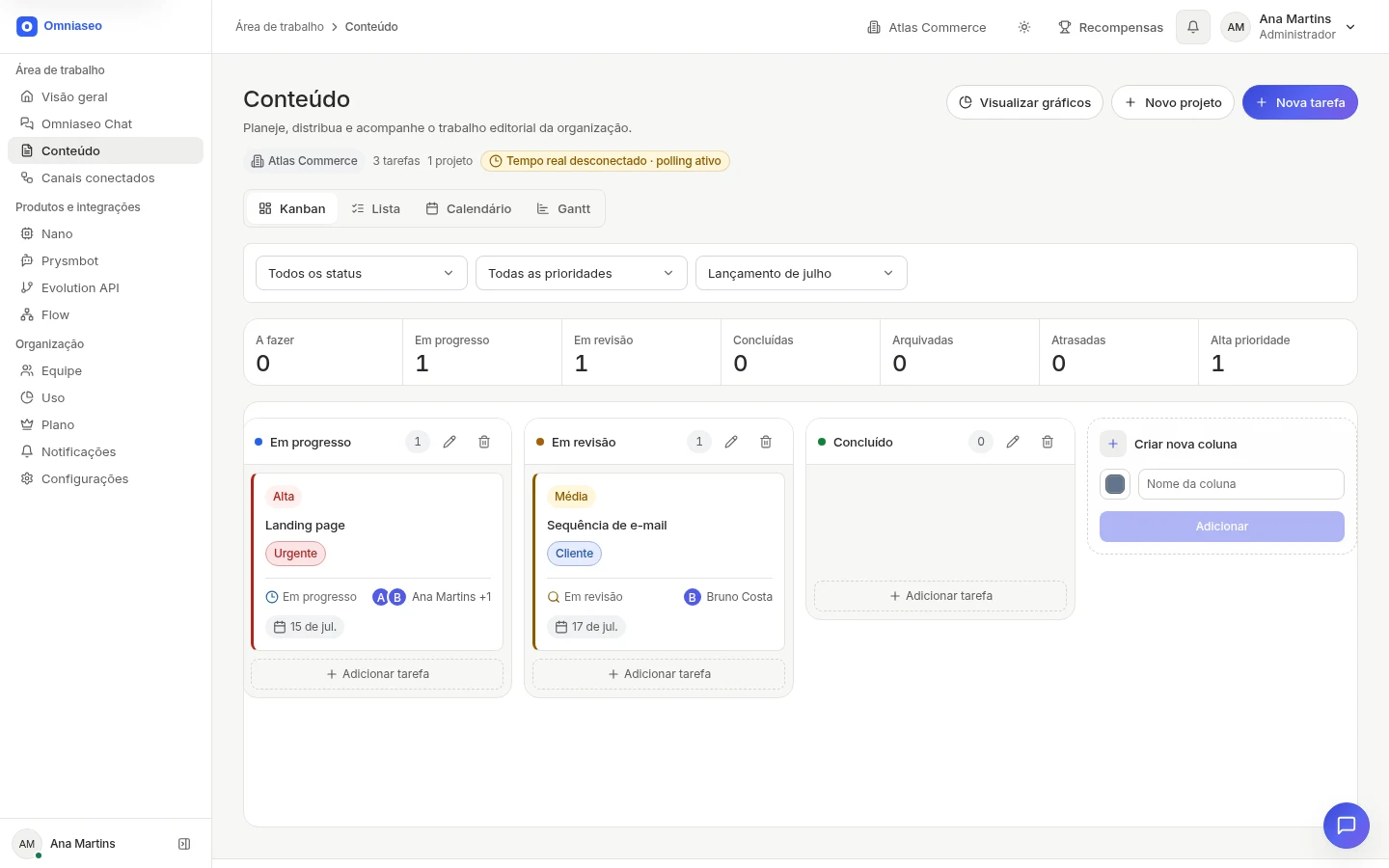
Task: Add a task under Concluído column
Action: point(940,596)
